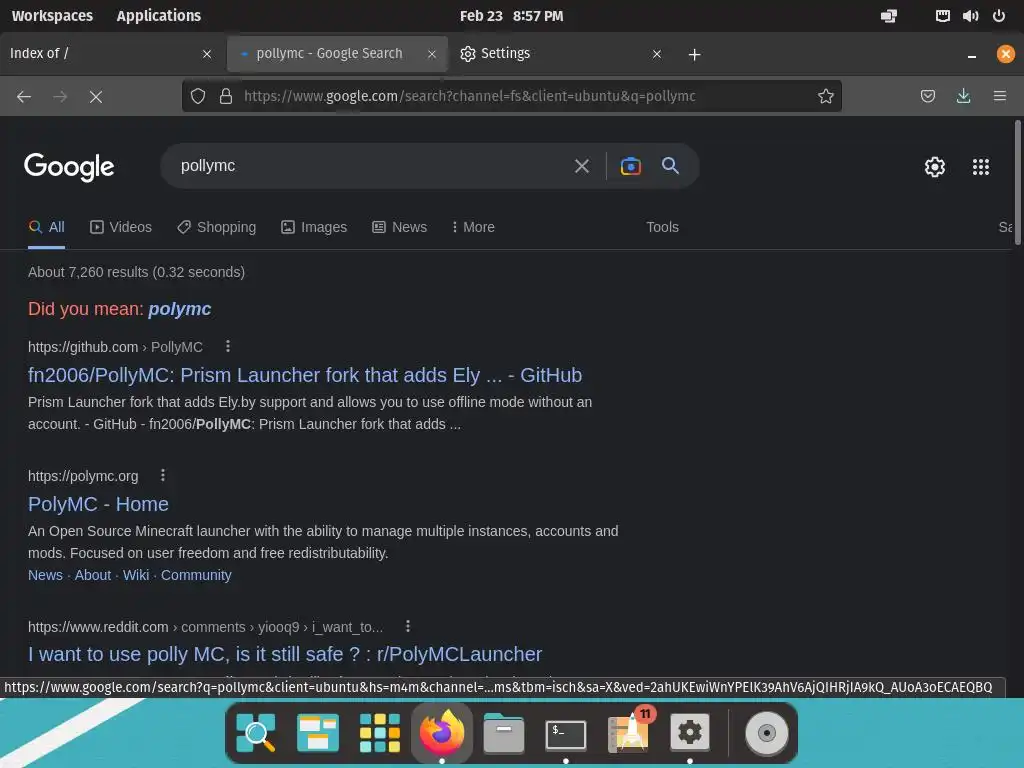This screenshot has height=768, width=1024.
Task: Open options for github.com result
Action: pos(227,346)
